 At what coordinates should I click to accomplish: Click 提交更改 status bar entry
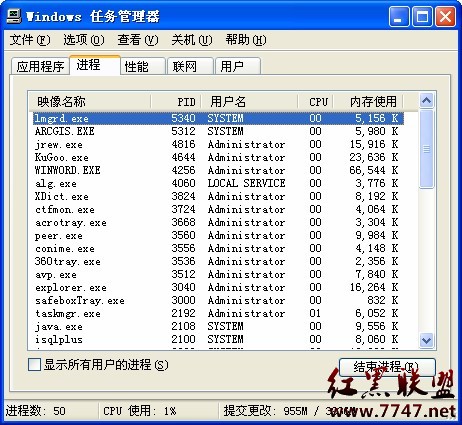pos(289,411)
